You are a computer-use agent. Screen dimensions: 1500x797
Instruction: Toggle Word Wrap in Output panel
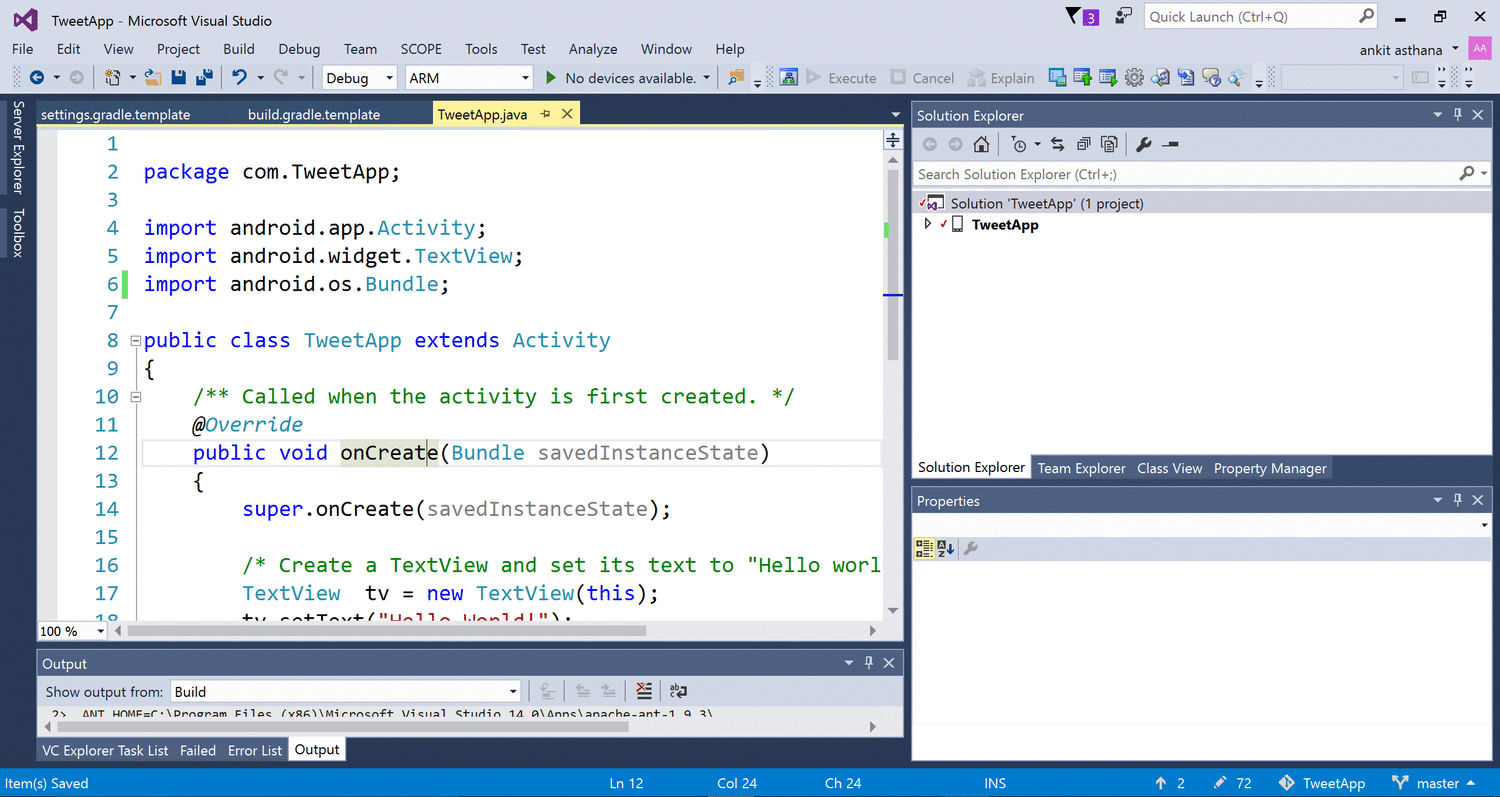[678, 691]
